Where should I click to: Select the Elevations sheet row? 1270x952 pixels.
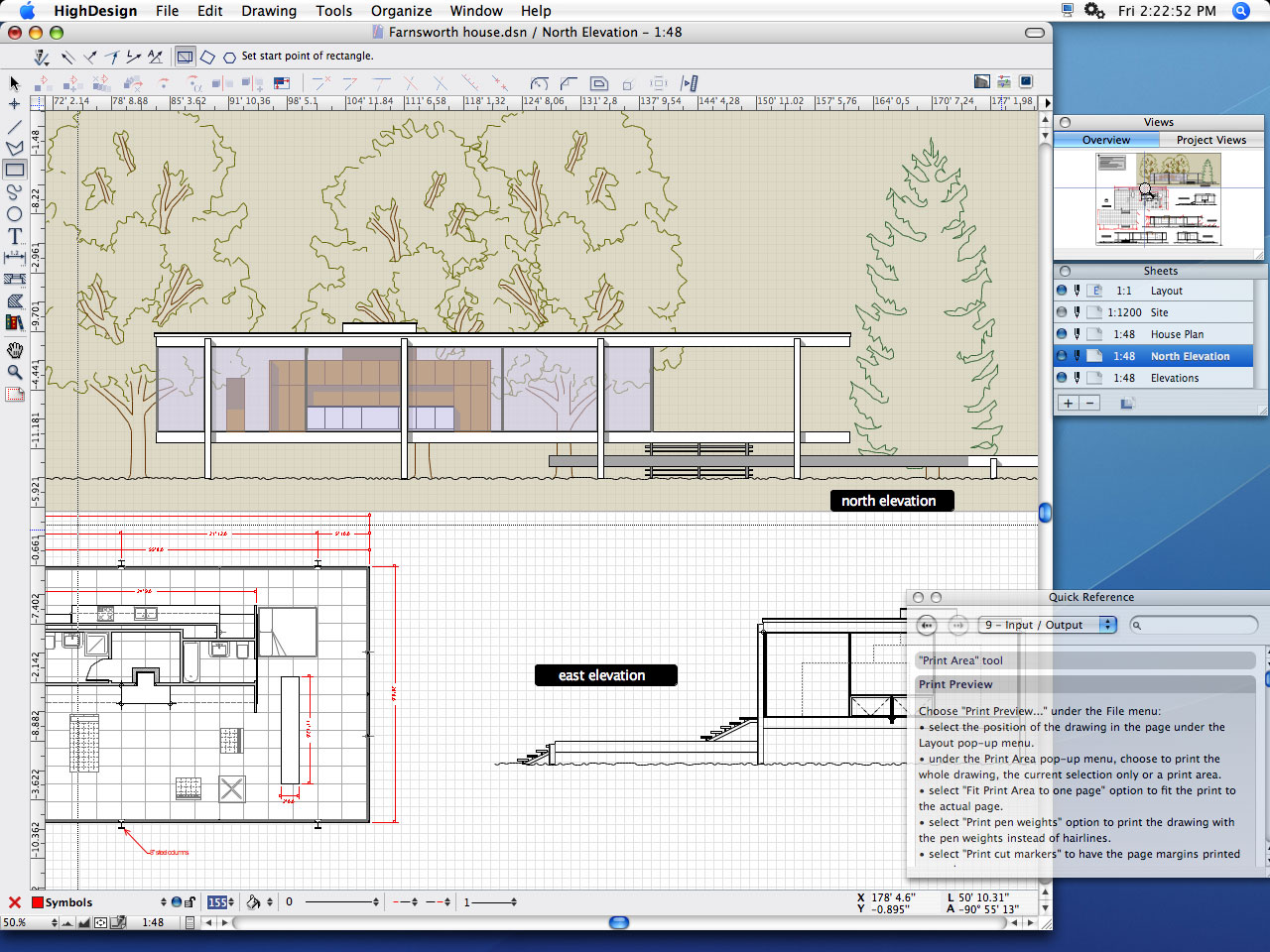(x=1153, y=378)
